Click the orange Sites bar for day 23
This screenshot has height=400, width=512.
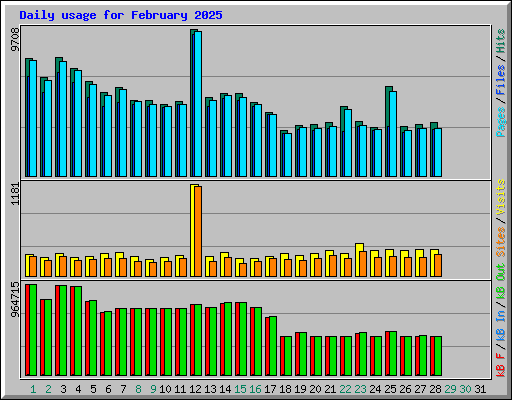point(363,264)
